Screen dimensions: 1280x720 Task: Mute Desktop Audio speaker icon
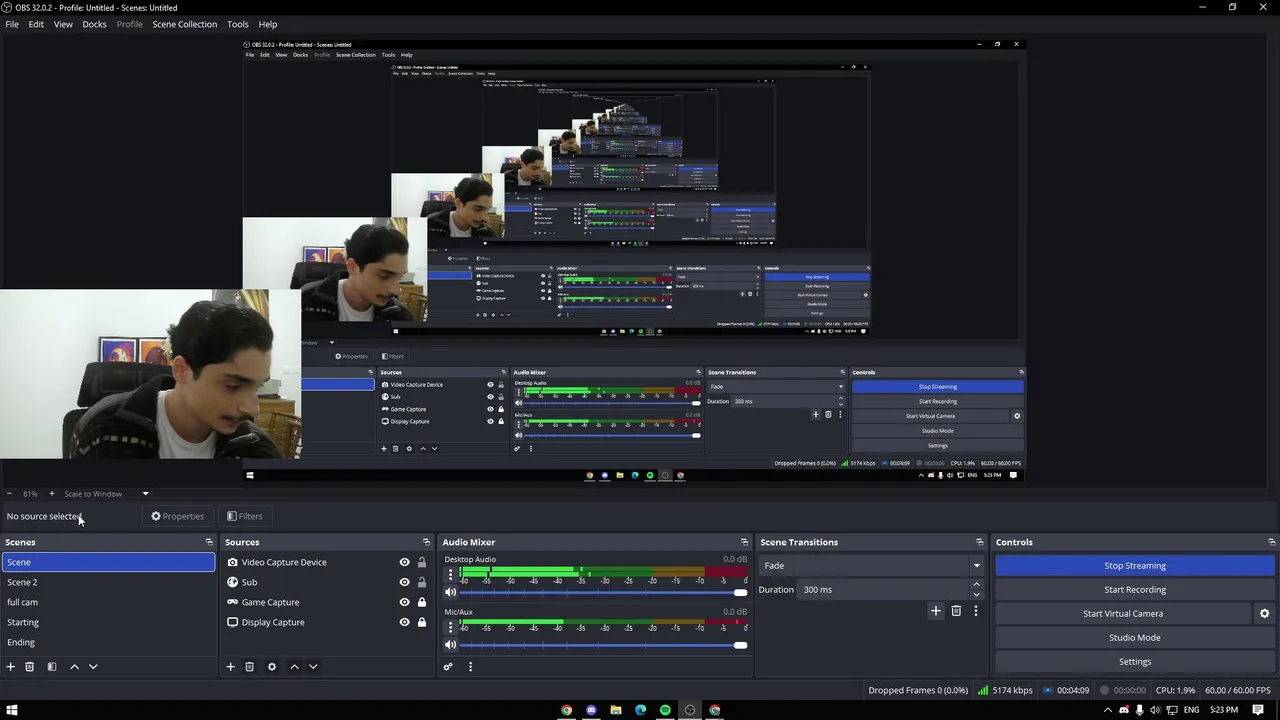[450, 593]
